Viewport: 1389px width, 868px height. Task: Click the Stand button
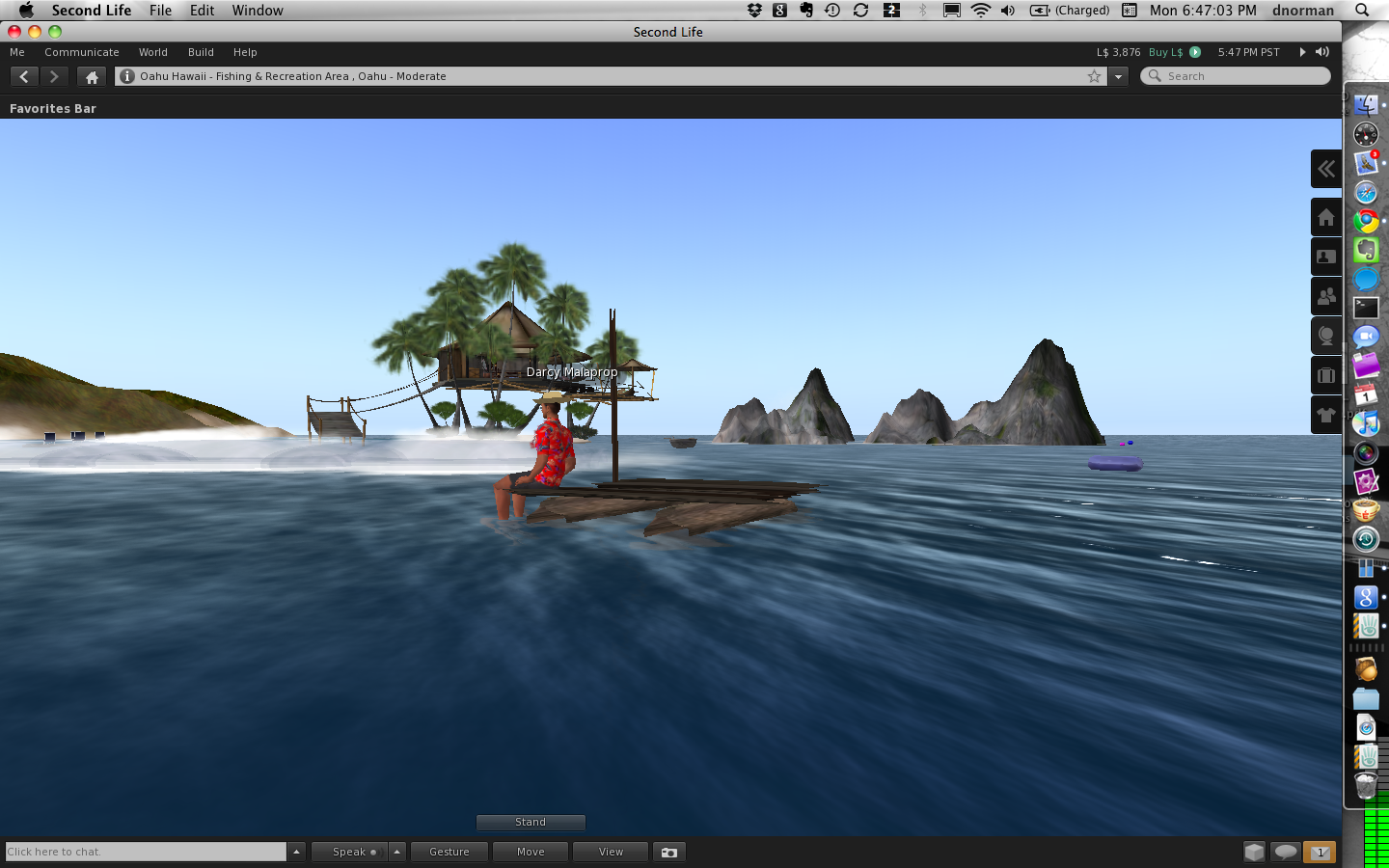pyautogui.click(x=531, y=822)
